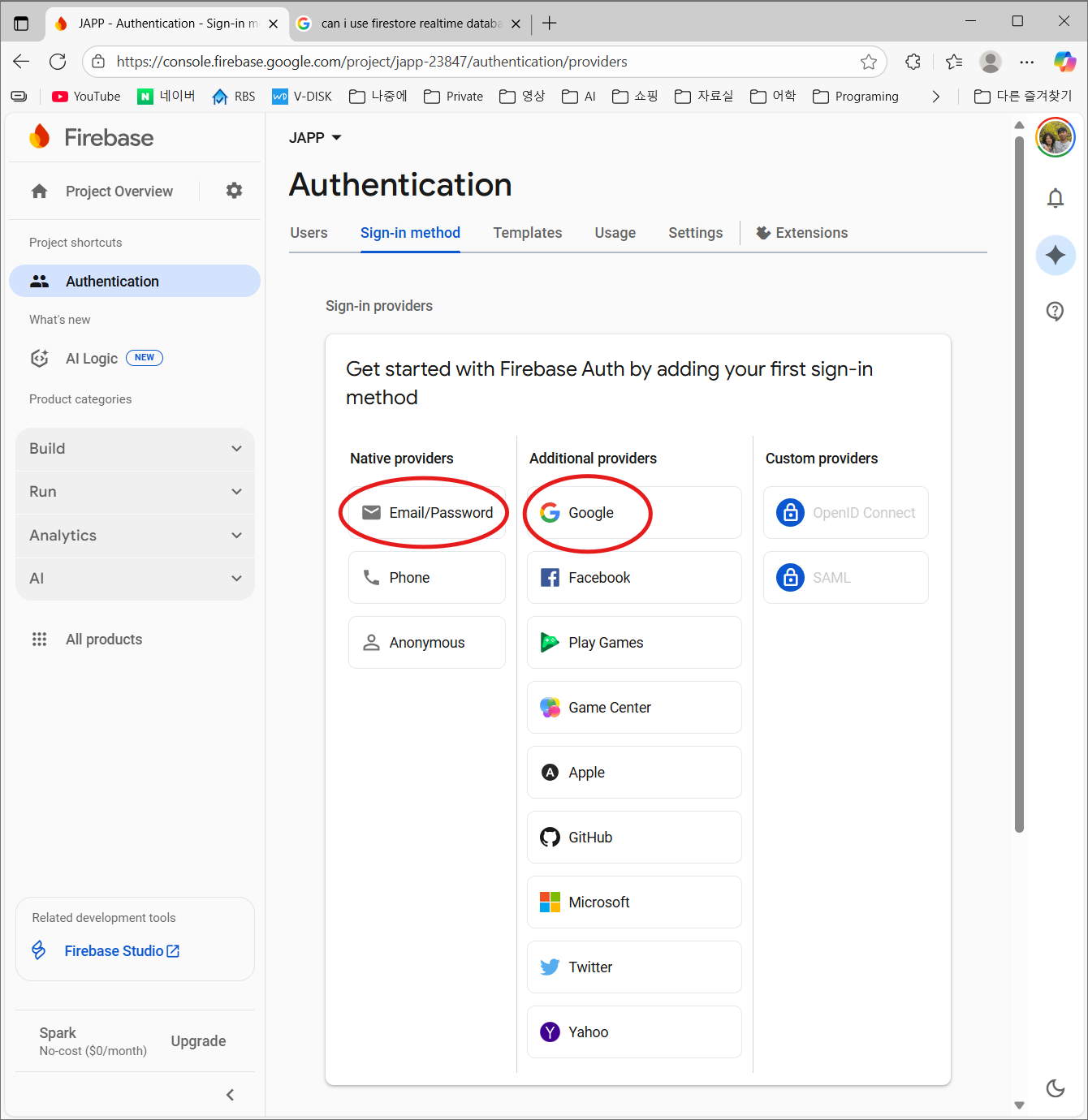The image size is (1088, 1120).
Task: Bookmark this page with the star
Action: (869, 62)
